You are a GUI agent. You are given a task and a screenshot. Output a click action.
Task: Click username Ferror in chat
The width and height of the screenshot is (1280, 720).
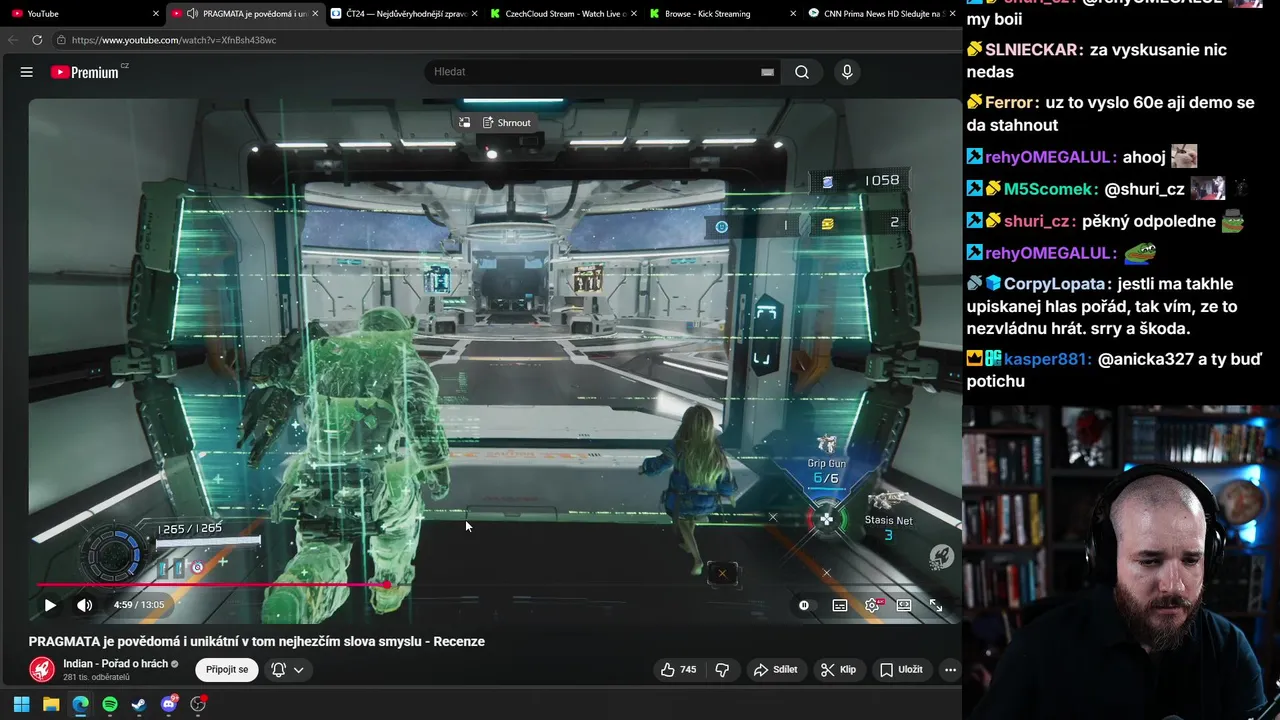[1008, 103]
